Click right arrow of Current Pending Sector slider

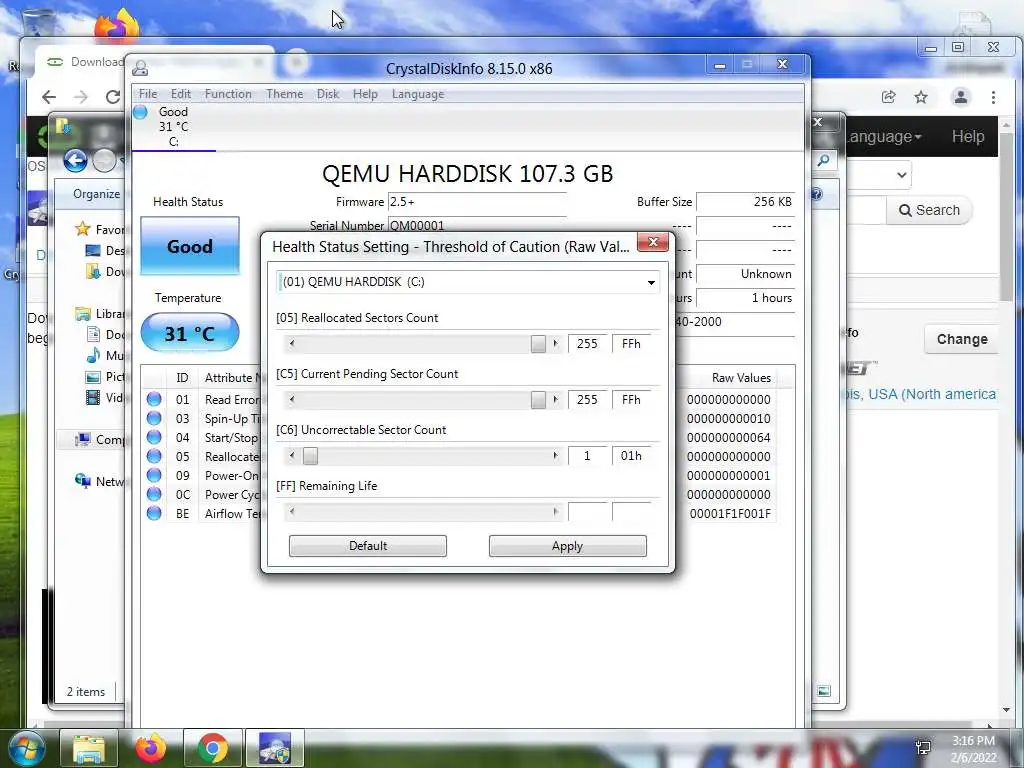[556, 400]
